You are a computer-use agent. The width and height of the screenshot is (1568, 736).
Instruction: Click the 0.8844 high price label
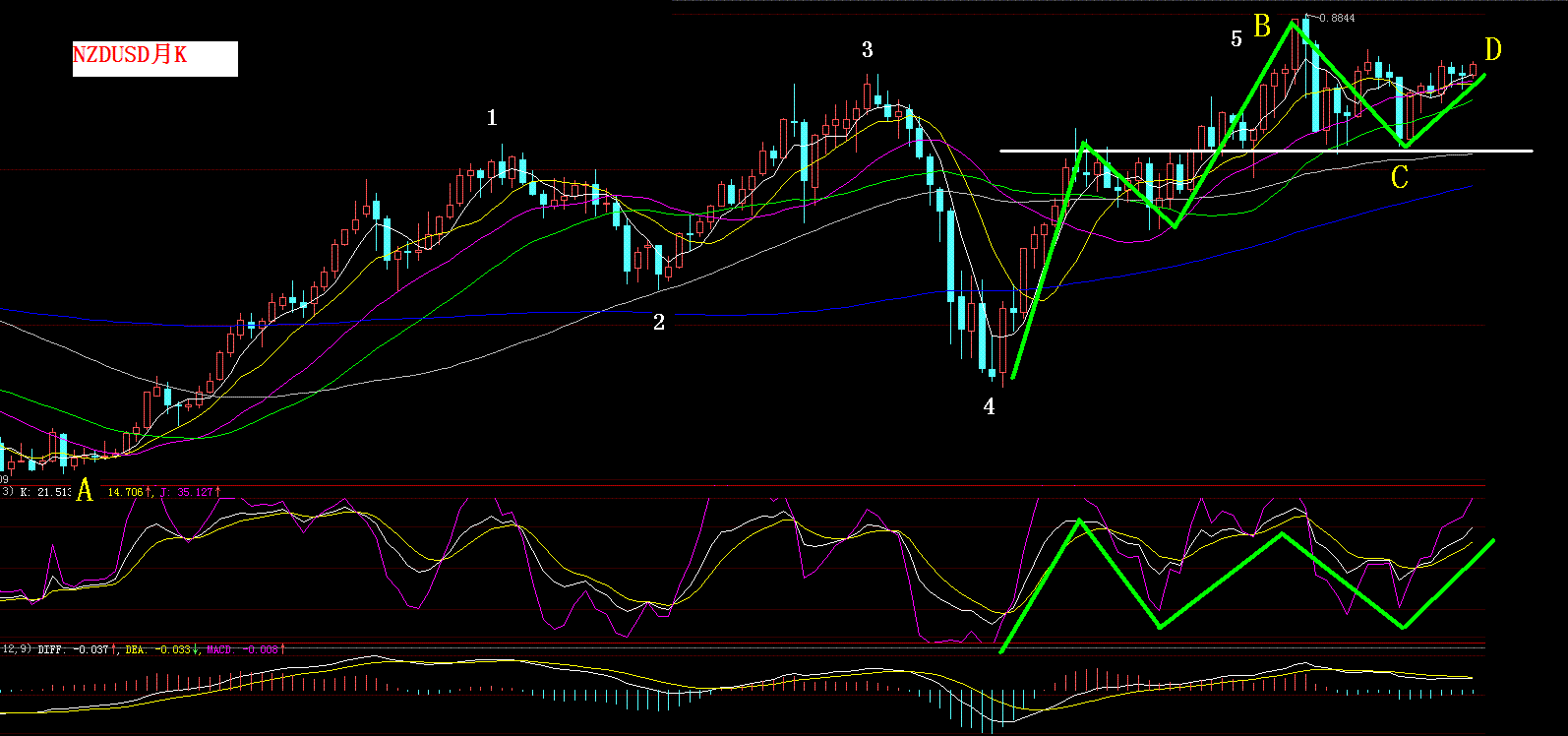(x=1337, y=18)
